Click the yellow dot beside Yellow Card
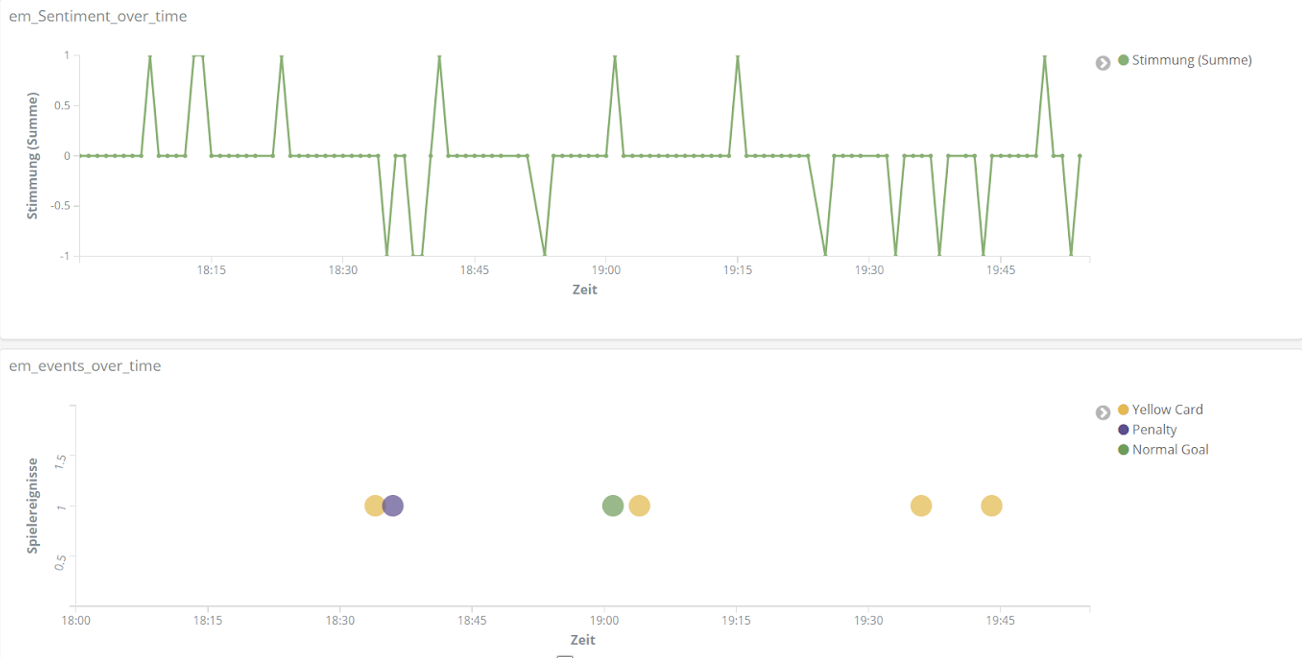The image size is (1302, 658). (x=1123, y=410)
